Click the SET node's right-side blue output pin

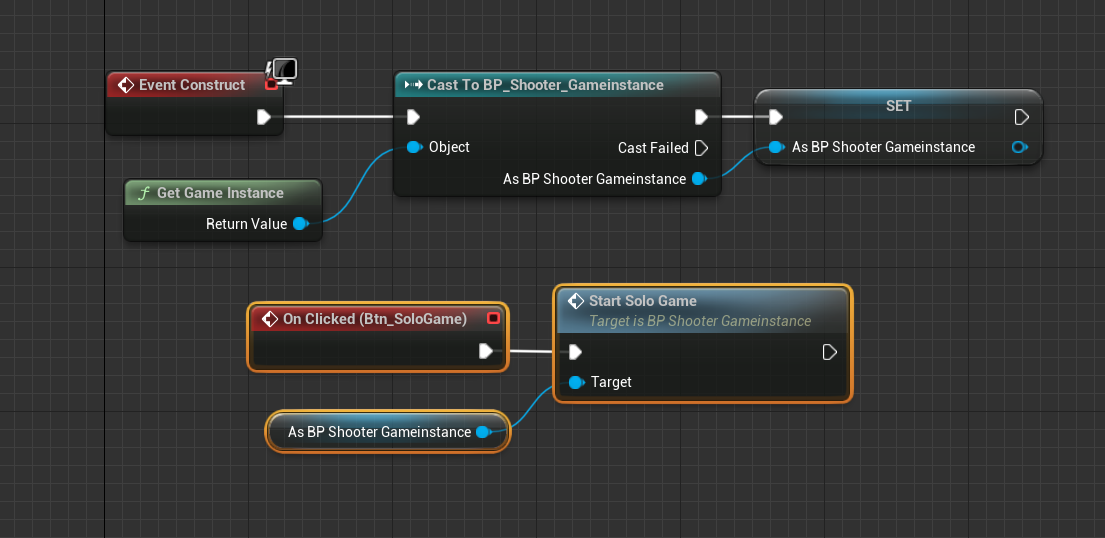pos(1019,147)
